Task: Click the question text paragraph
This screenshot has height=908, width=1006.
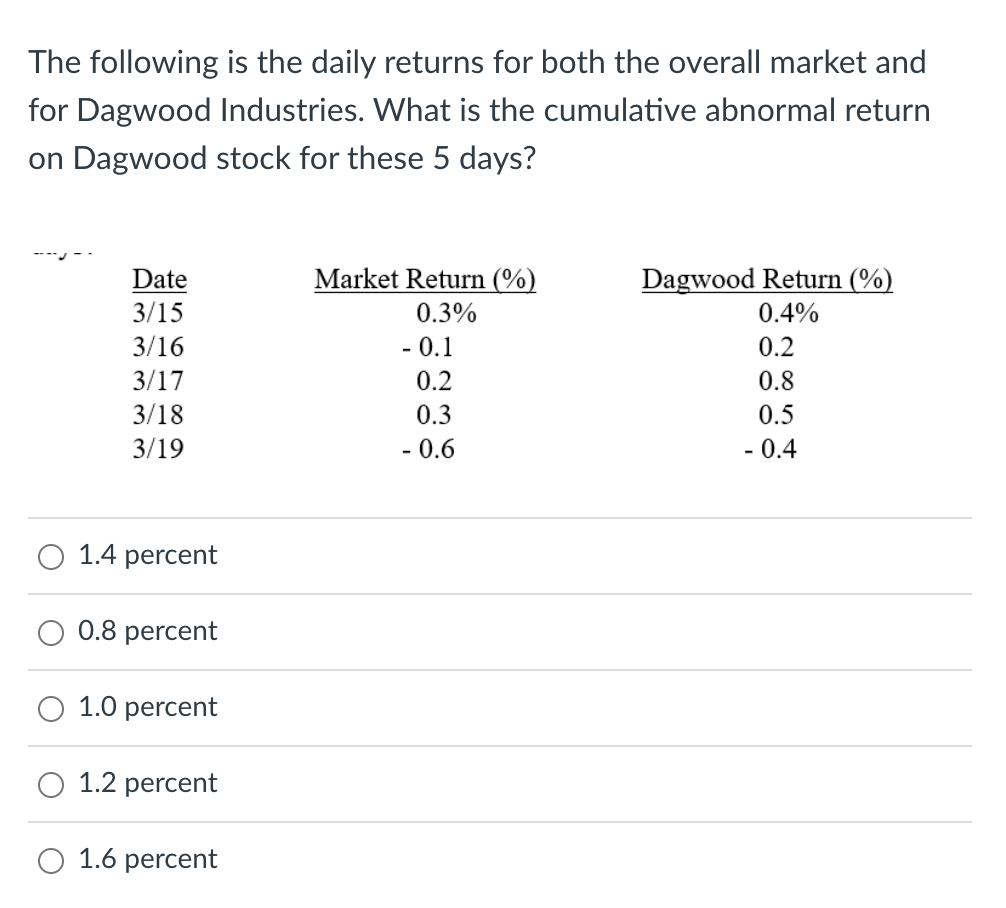Action: [480, 110]
